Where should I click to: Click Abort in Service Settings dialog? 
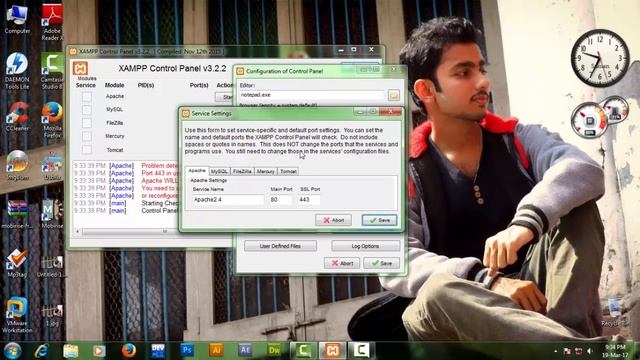click(x=333, y=220)
